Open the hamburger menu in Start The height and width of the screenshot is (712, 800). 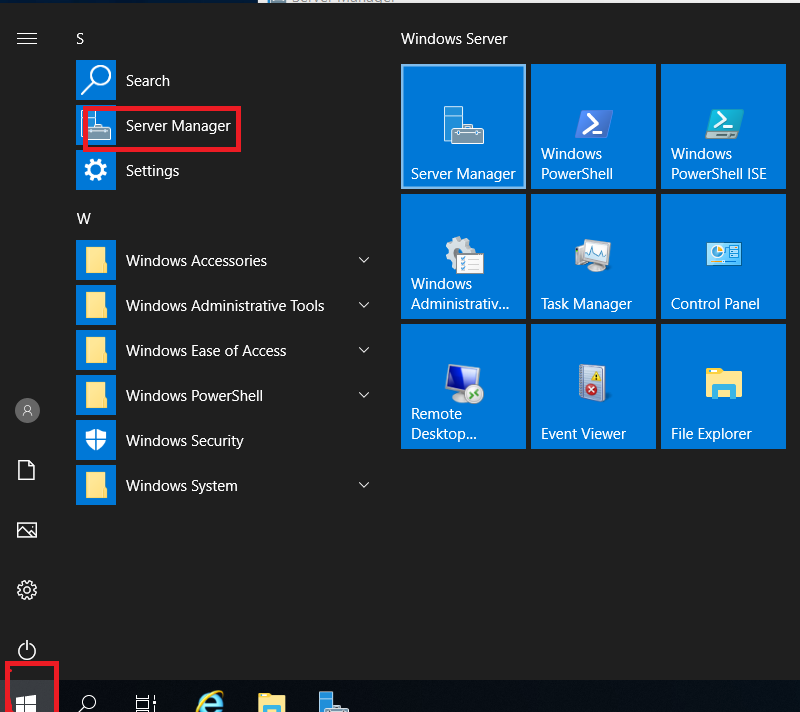click(27, 39)
